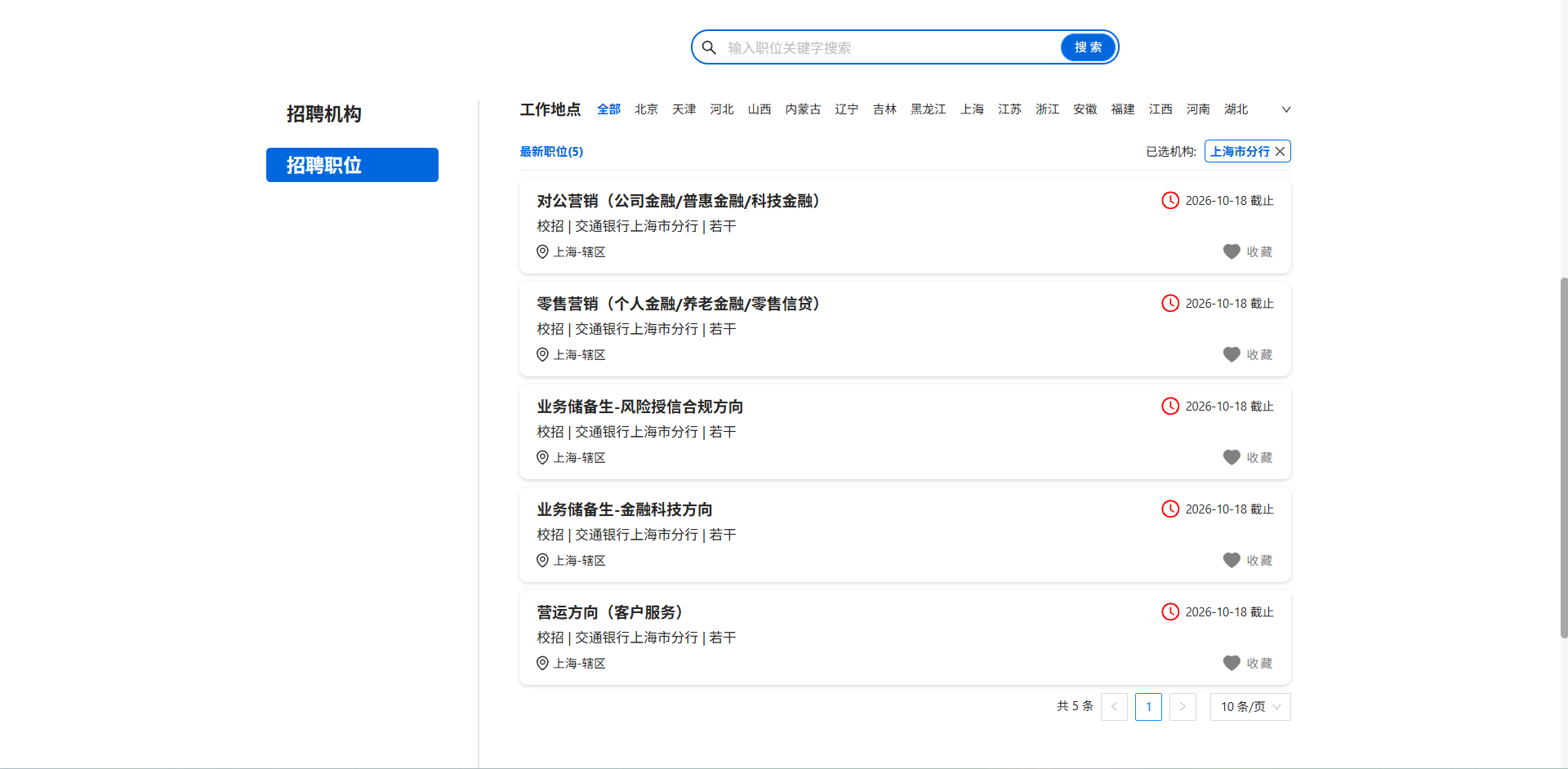Filter locations by 黑龙江
Image resolution: width=1568 pixels, height=769 pixels.
click(929, 109)
